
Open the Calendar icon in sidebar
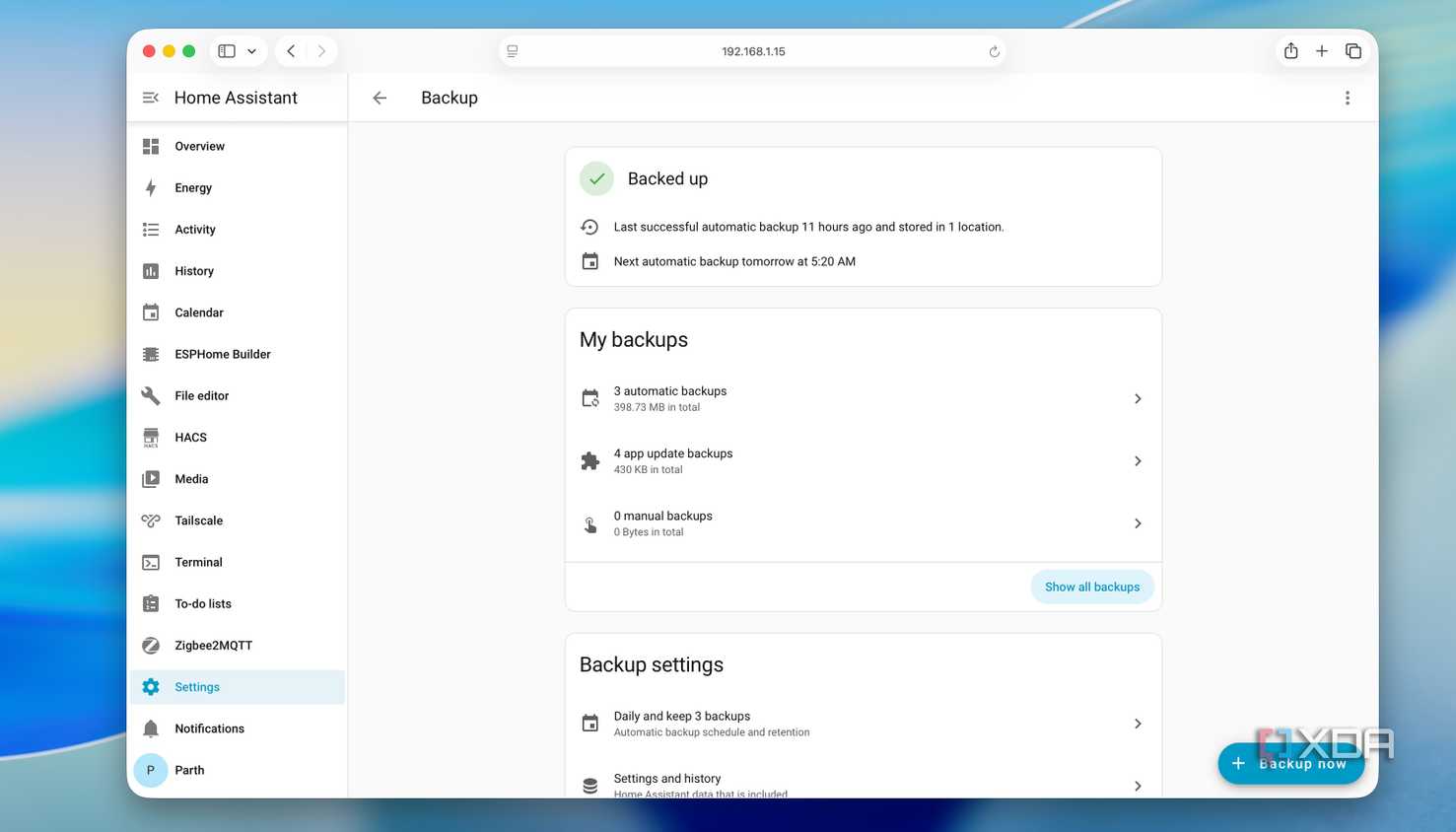(x=151, y=312)
